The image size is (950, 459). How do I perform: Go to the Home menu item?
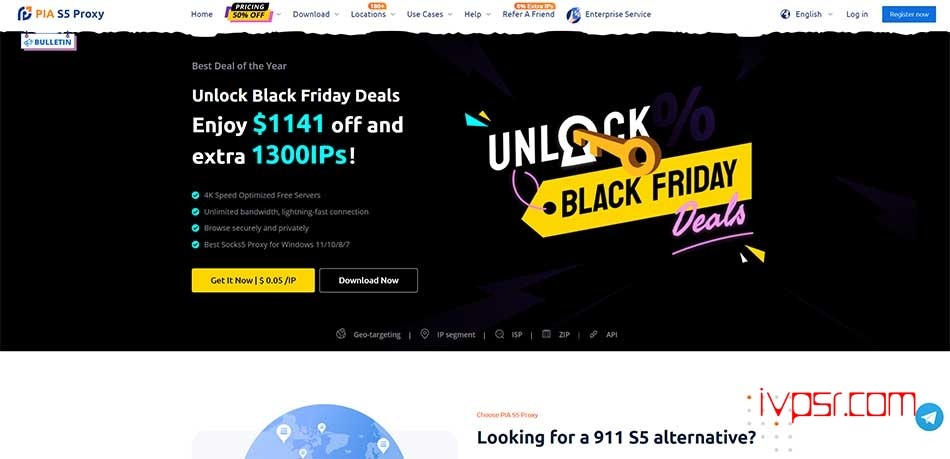coord(202,14)
